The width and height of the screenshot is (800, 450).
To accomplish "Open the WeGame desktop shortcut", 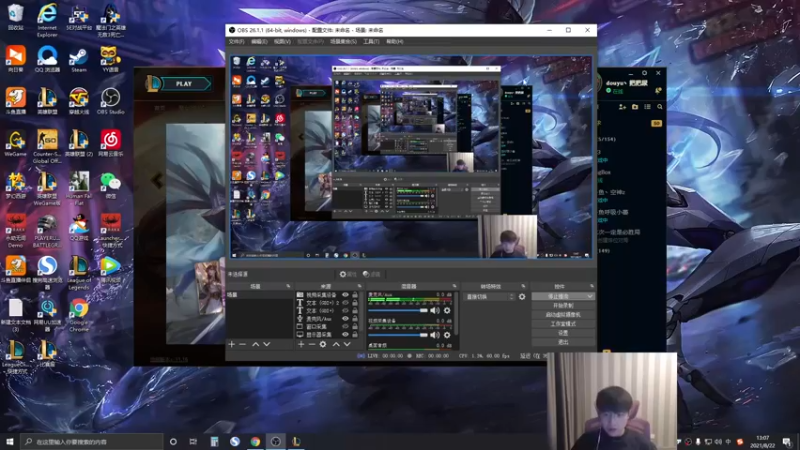I will 15,143.
